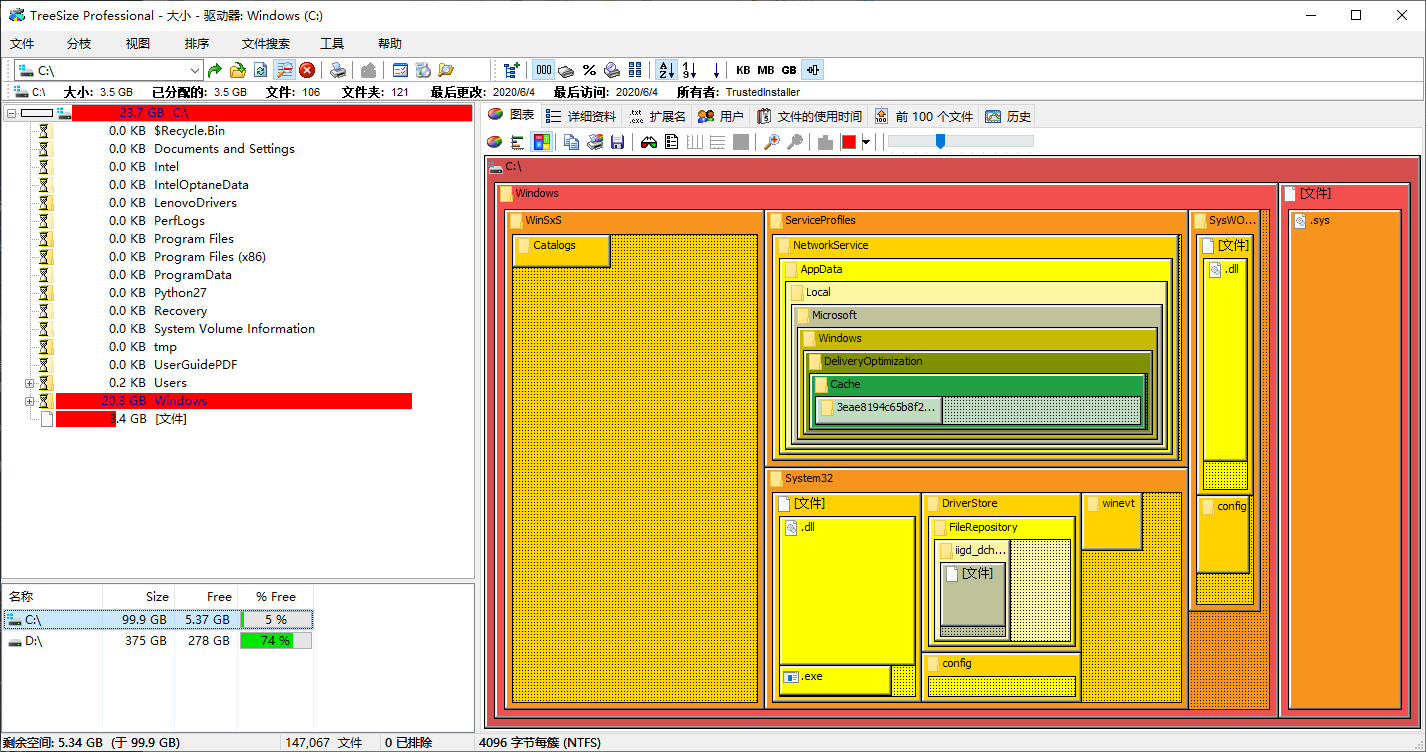Image resolution: width=1426 pixels, height=752 pixels.
Task: Click the zoom out magnifier on chart toolbar
Action: (795, 142)
